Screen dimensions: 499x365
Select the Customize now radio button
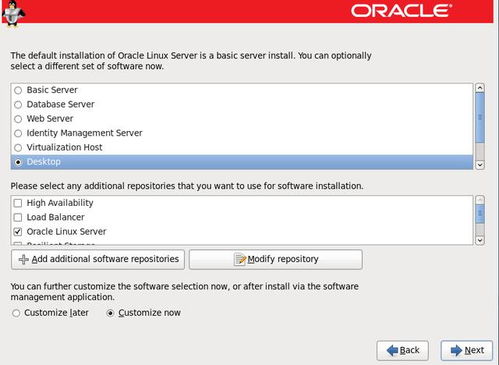110,313
